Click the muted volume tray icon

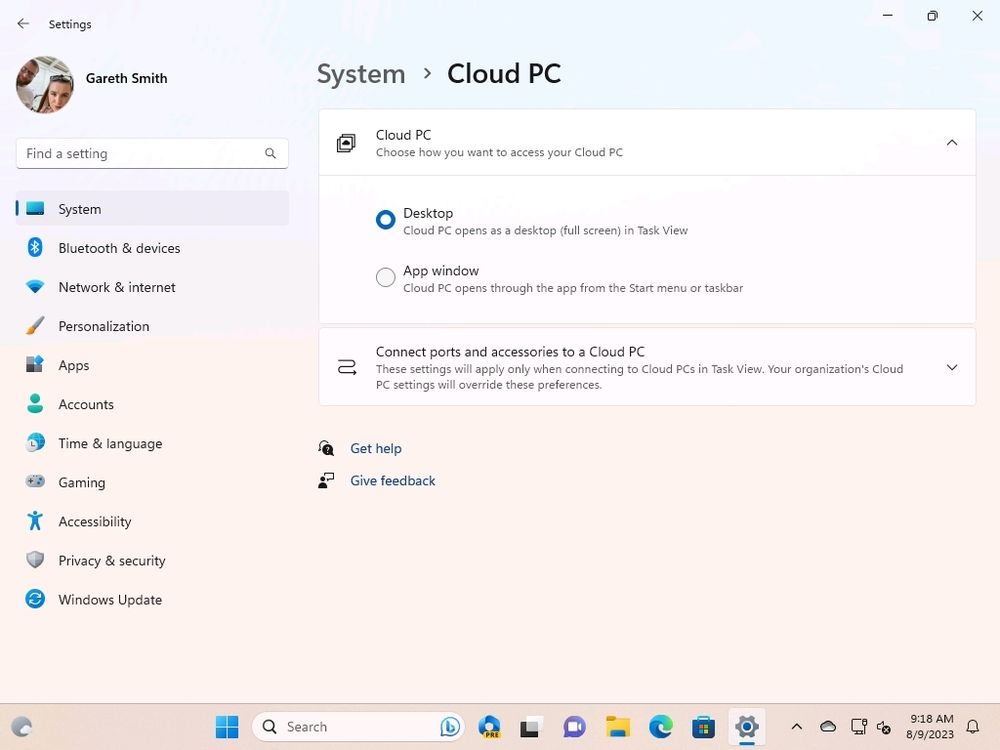pos(884,727)
